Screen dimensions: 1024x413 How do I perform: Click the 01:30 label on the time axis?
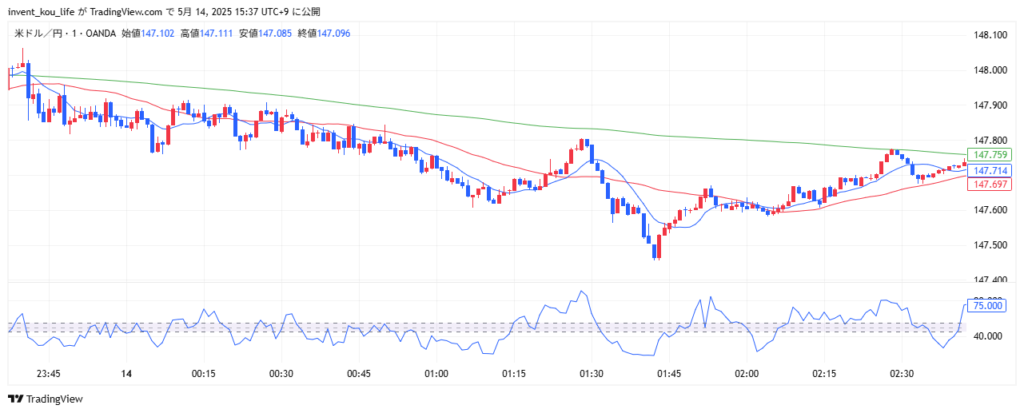(x=591, y=373)
